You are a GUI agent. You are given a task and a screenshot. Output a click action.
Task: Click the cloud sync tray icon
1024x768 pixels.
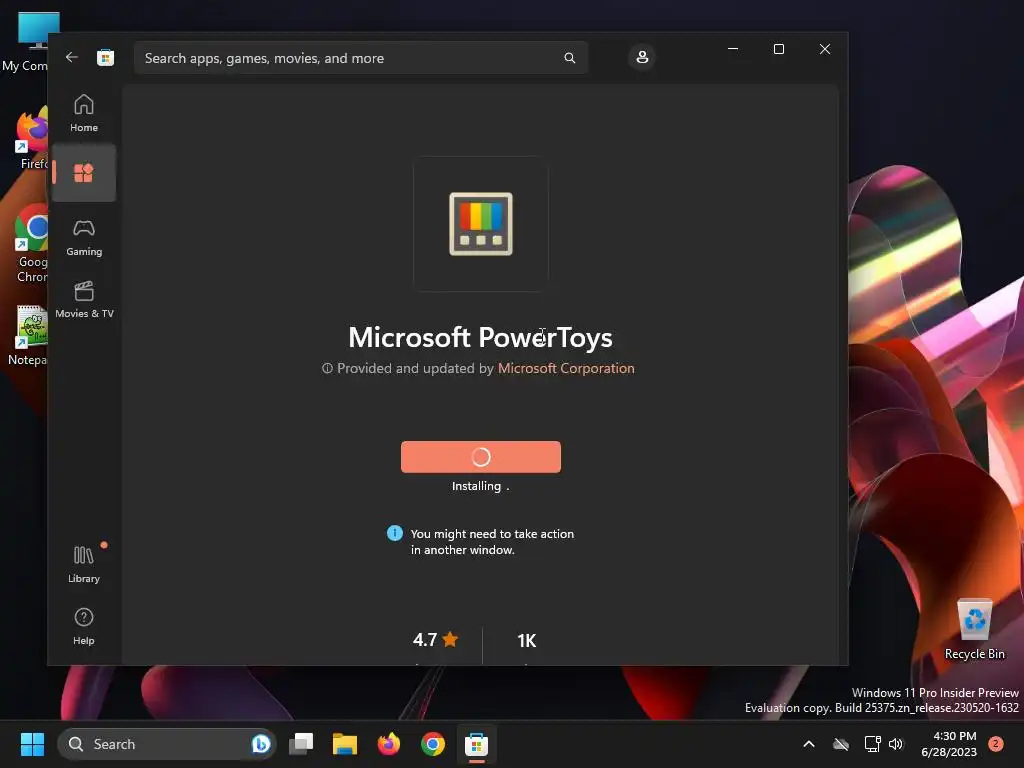(841, 744)
